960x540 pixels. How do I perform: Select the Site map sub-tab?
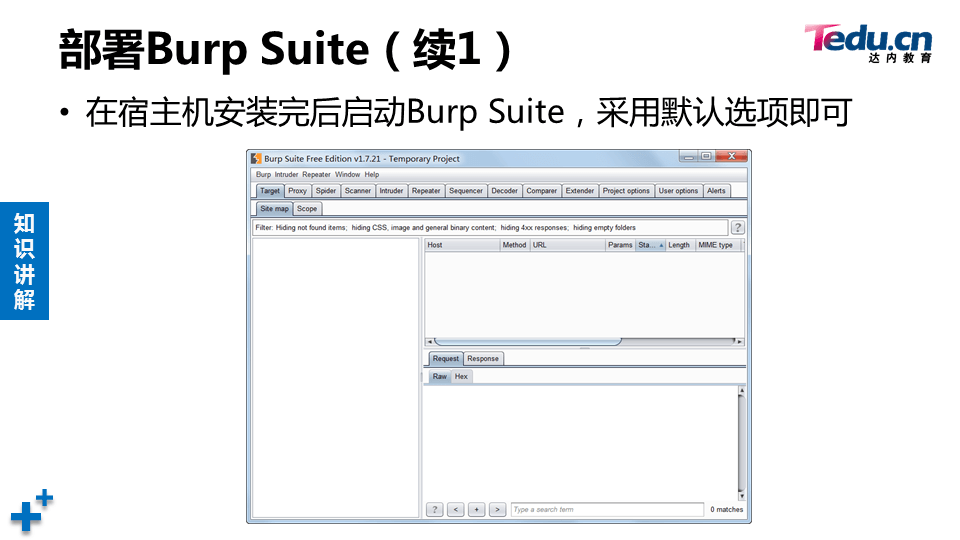click(x=274, y=209)
